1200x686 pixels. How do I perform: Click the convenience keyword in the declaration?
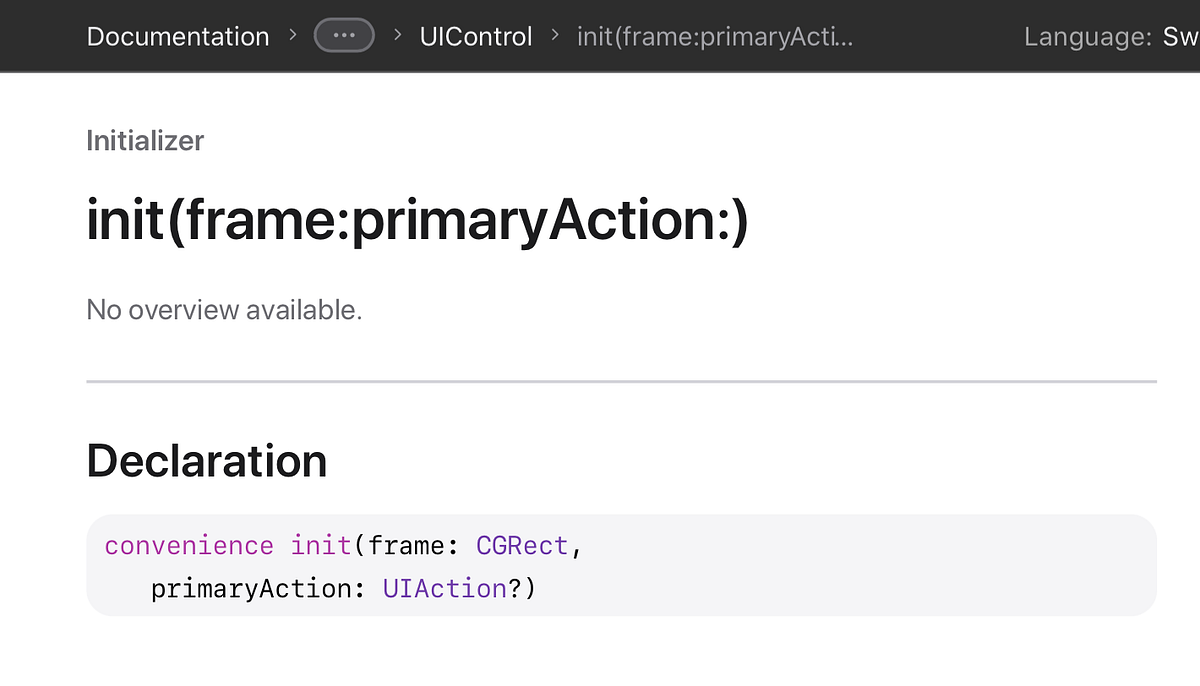click(188, 545)
